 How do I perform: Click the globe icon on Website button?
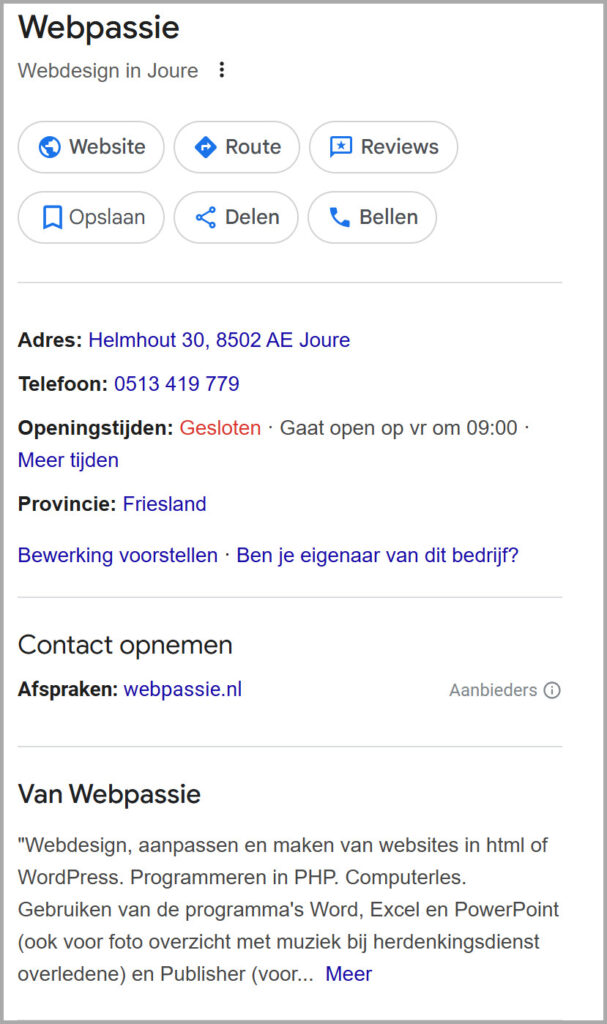[x=49, y=147]
